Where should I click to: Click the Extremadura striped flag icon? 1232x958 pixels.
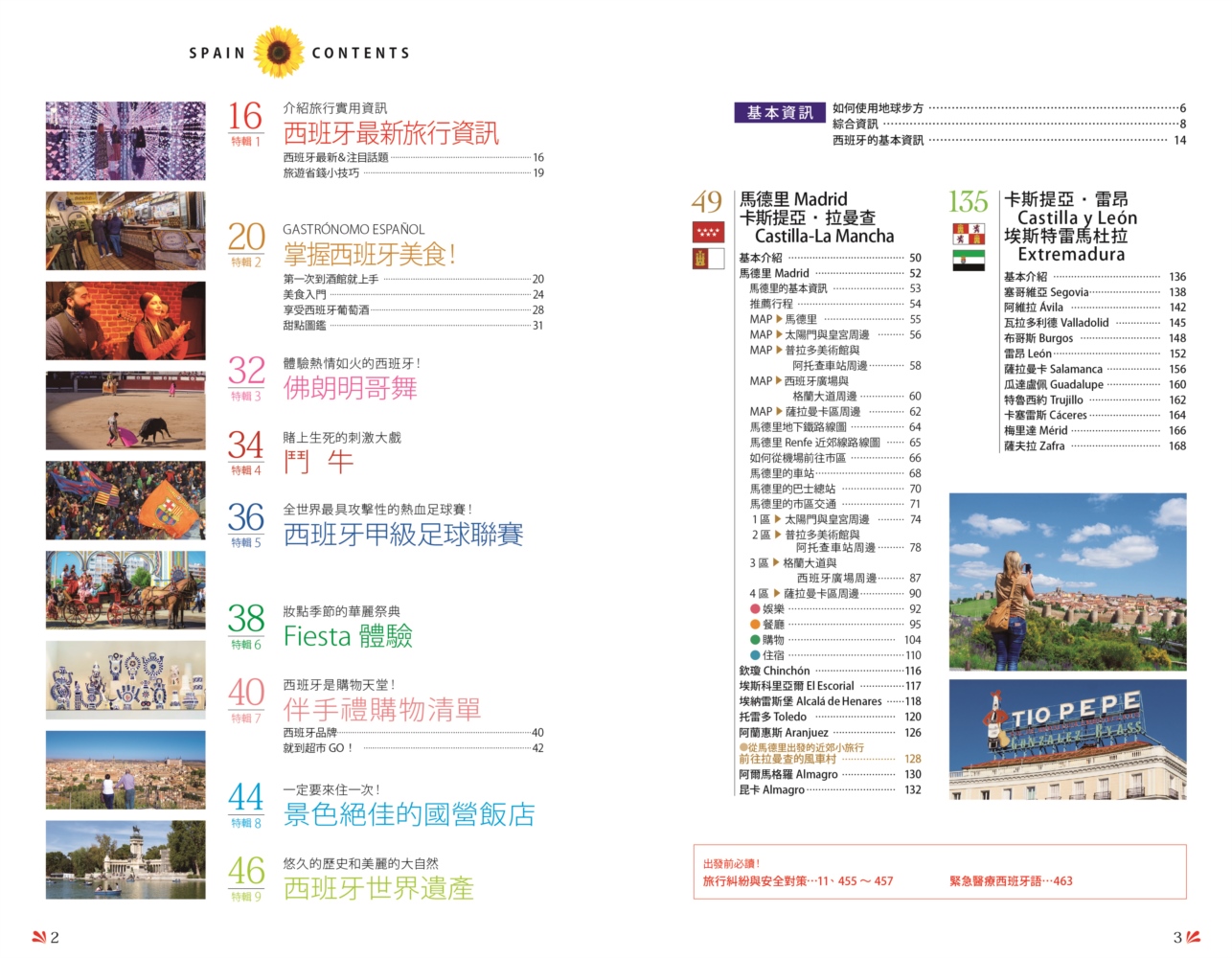(969, 260)
